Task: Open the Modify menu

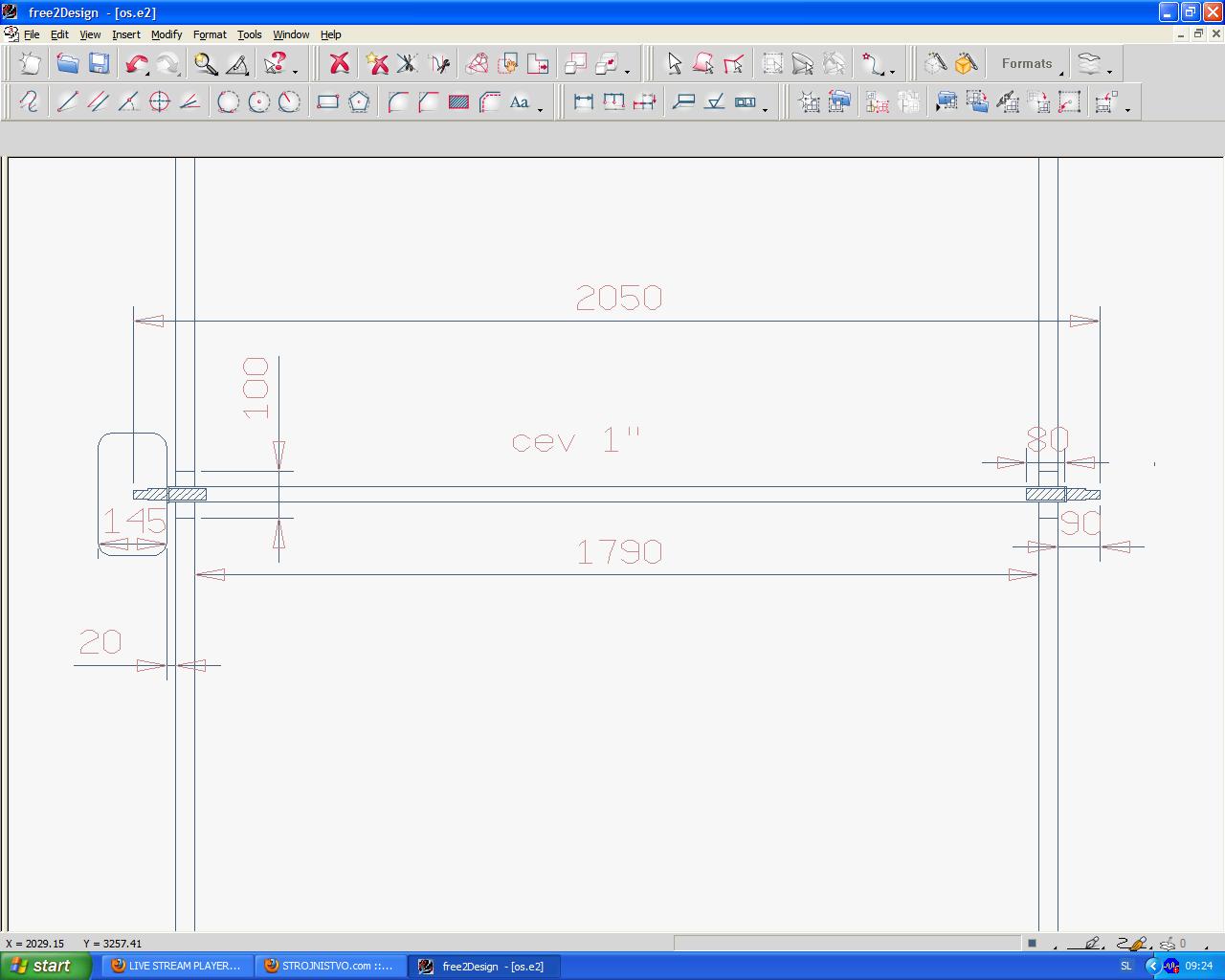Action: click(167, 34)
